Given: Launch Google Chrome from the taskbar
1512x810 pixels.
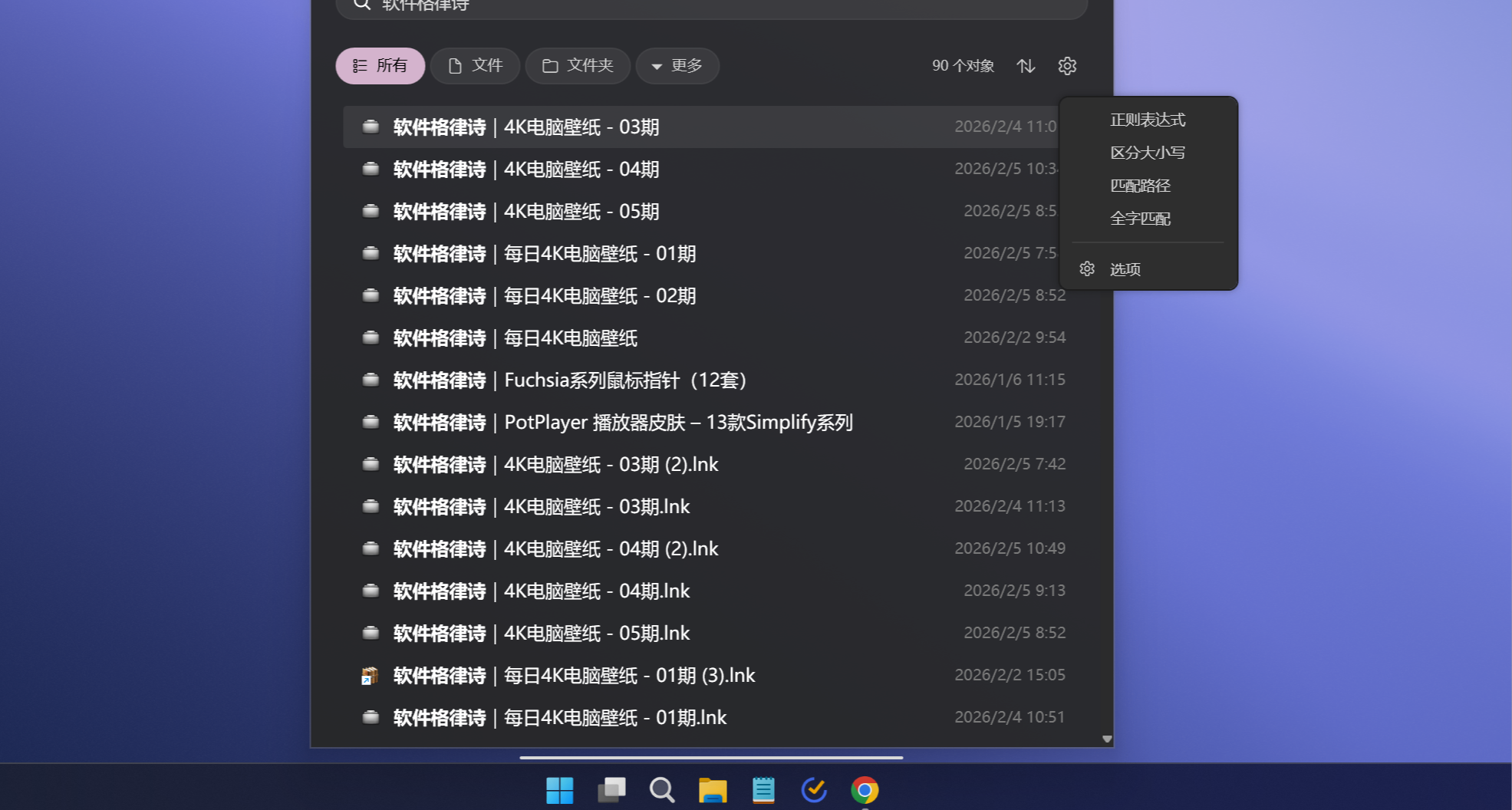Looking at the screenshot, I should point(865,789).
